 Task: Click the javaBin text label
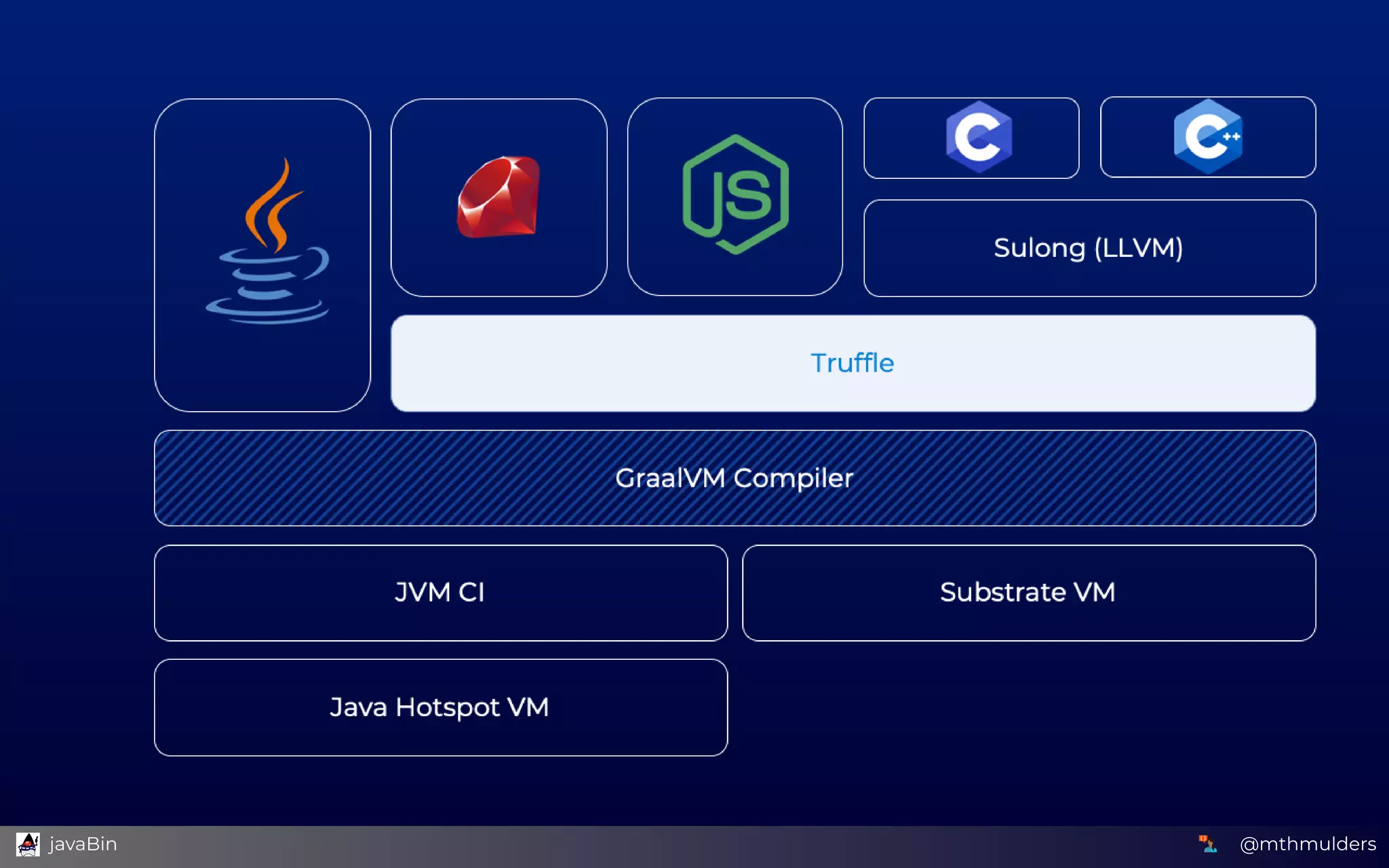tap(83, 844)
